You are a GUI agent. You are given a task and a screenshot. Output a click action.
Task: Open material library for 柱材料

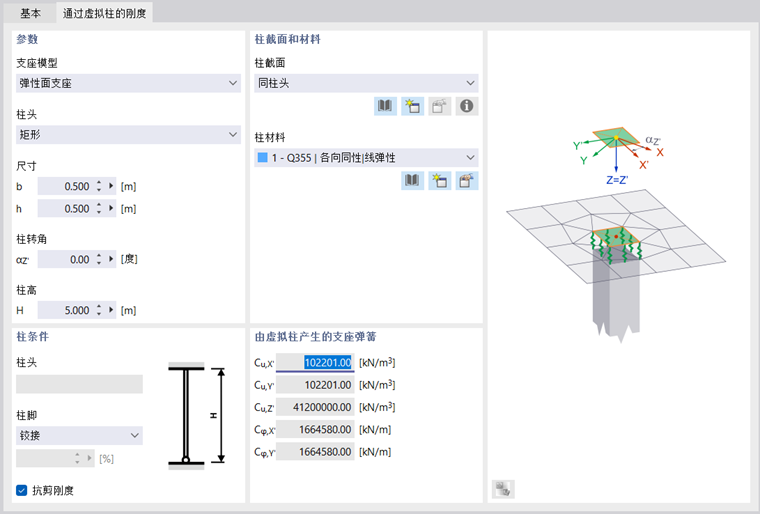tap(412, 180)
